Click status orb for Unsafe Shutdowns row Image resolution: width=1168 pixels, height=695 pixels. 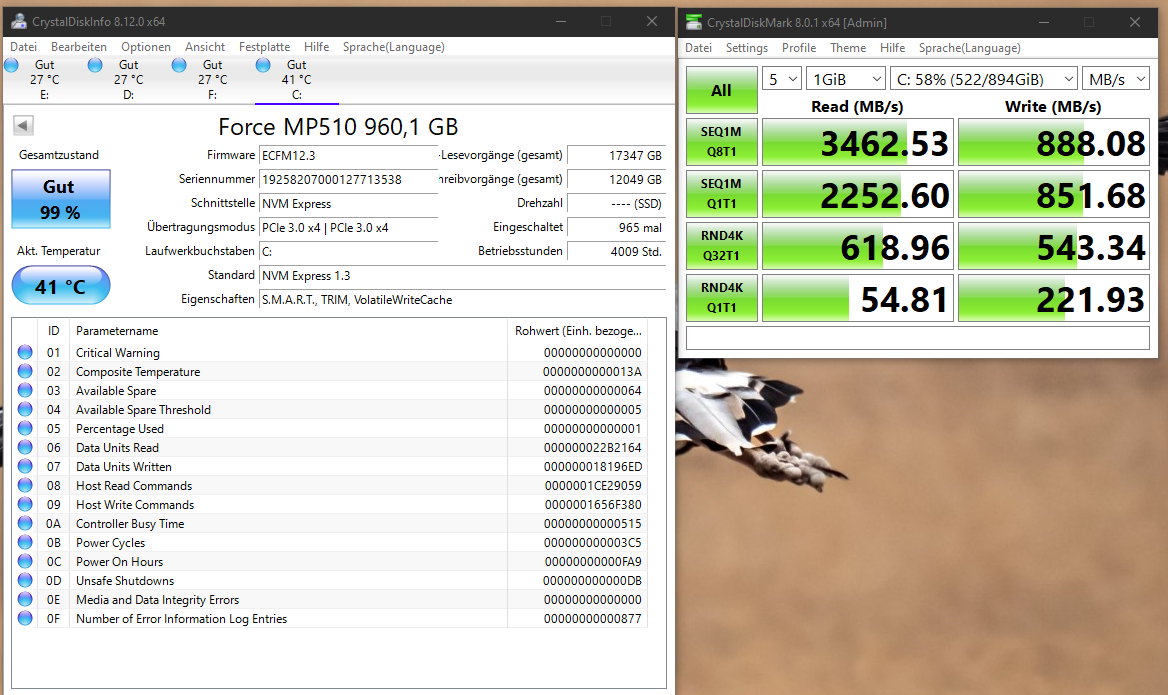tap(25, 580)
